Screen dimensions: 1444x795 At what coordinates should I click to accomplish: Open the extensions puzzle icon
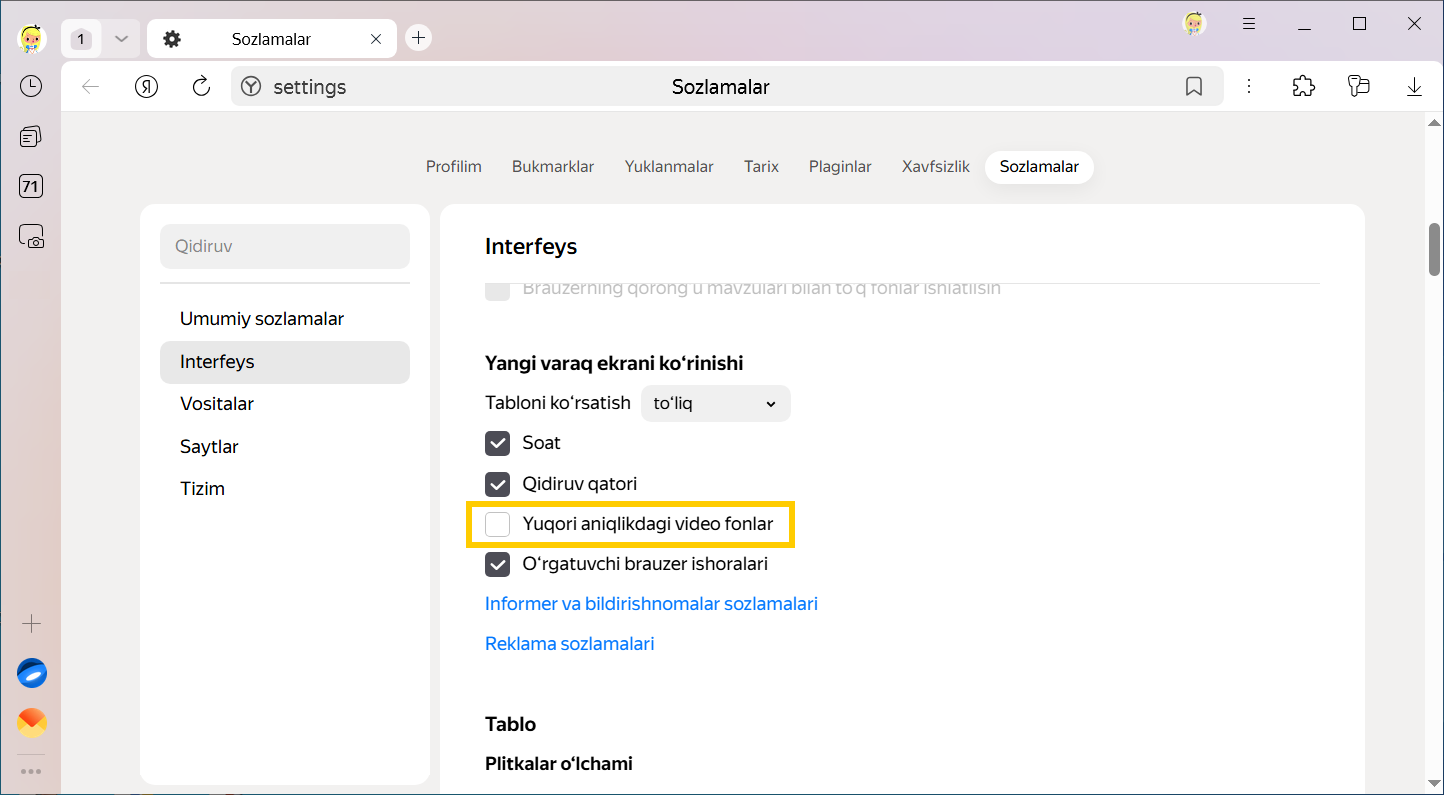(x=1303, y=87)
